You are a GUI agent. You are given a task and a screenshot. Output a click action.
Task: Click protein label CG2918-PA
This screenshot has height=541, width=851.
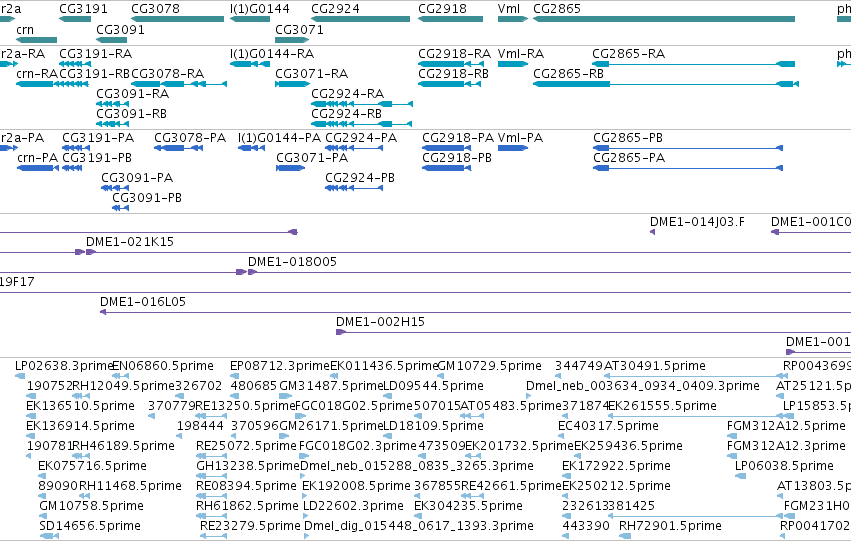(x=458, y=138)
